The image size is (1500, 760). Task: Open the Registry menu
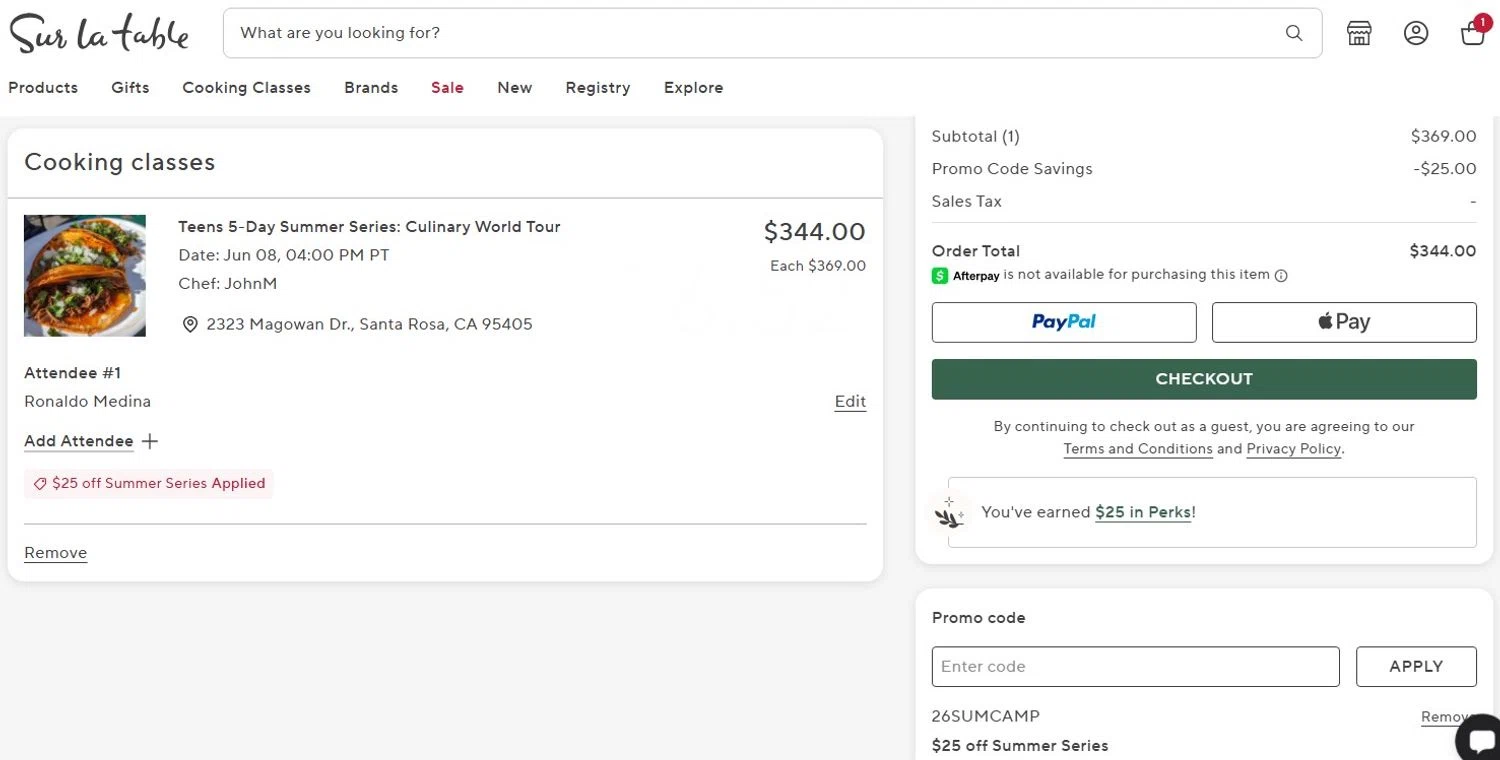597,88
